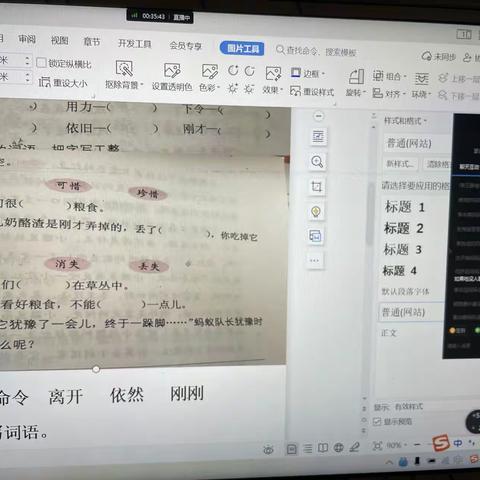Select the Body Text (正文) style
Viewport: 480px width, 480px height.
tap(389, 333)
